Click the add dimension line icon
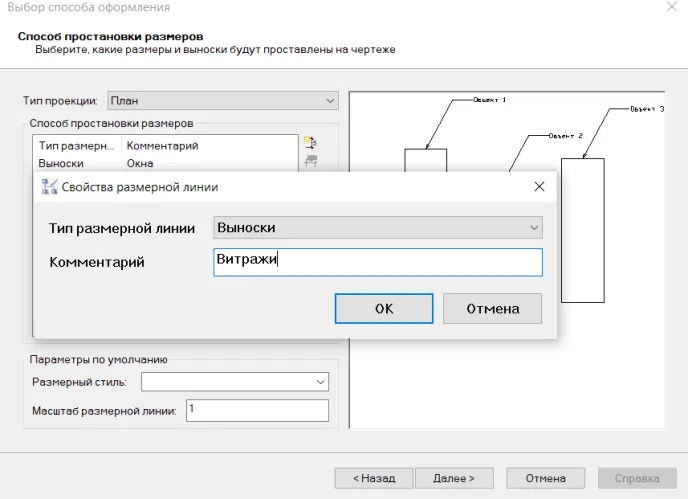 310,143
